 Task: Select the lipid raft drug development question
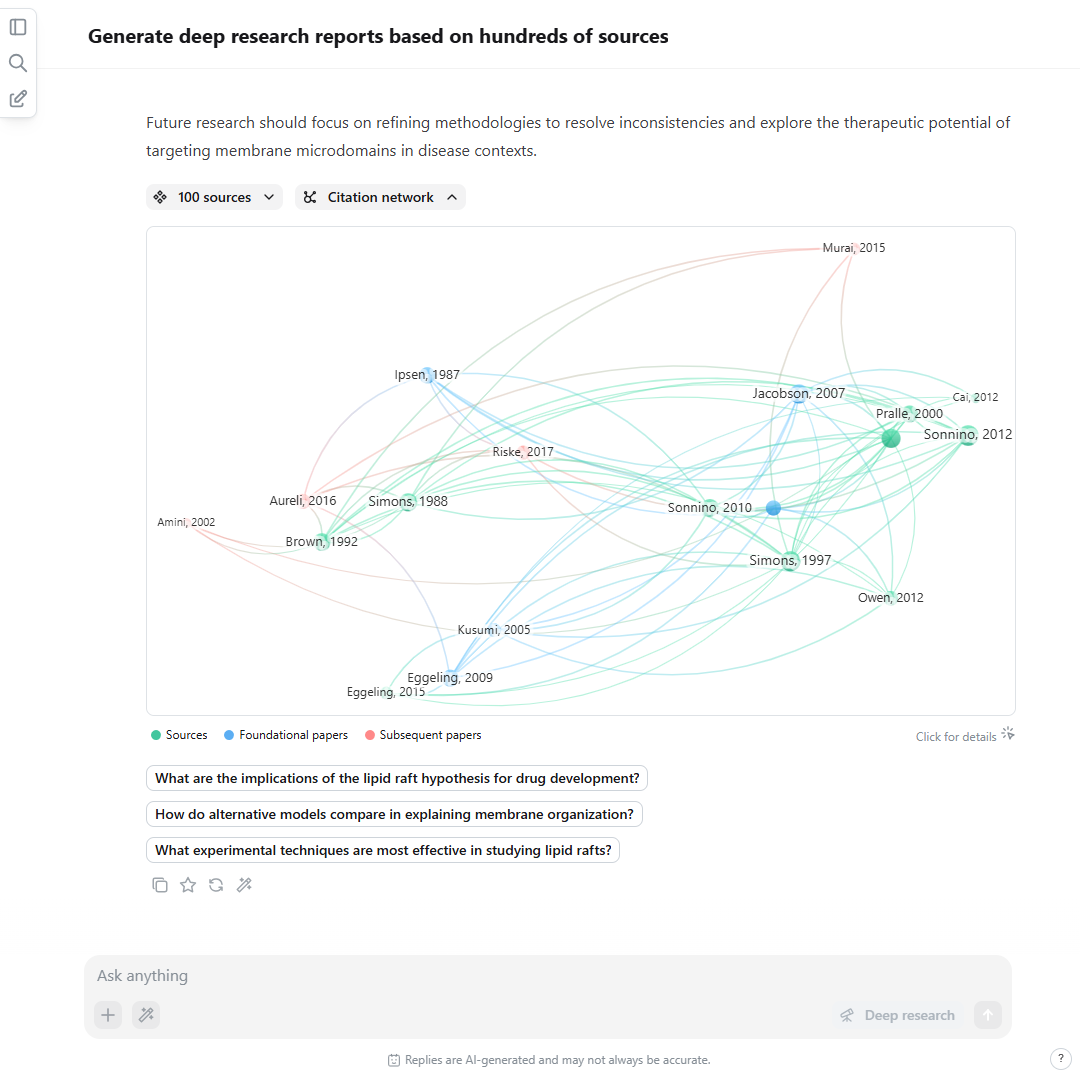click(x=397, y=778)
